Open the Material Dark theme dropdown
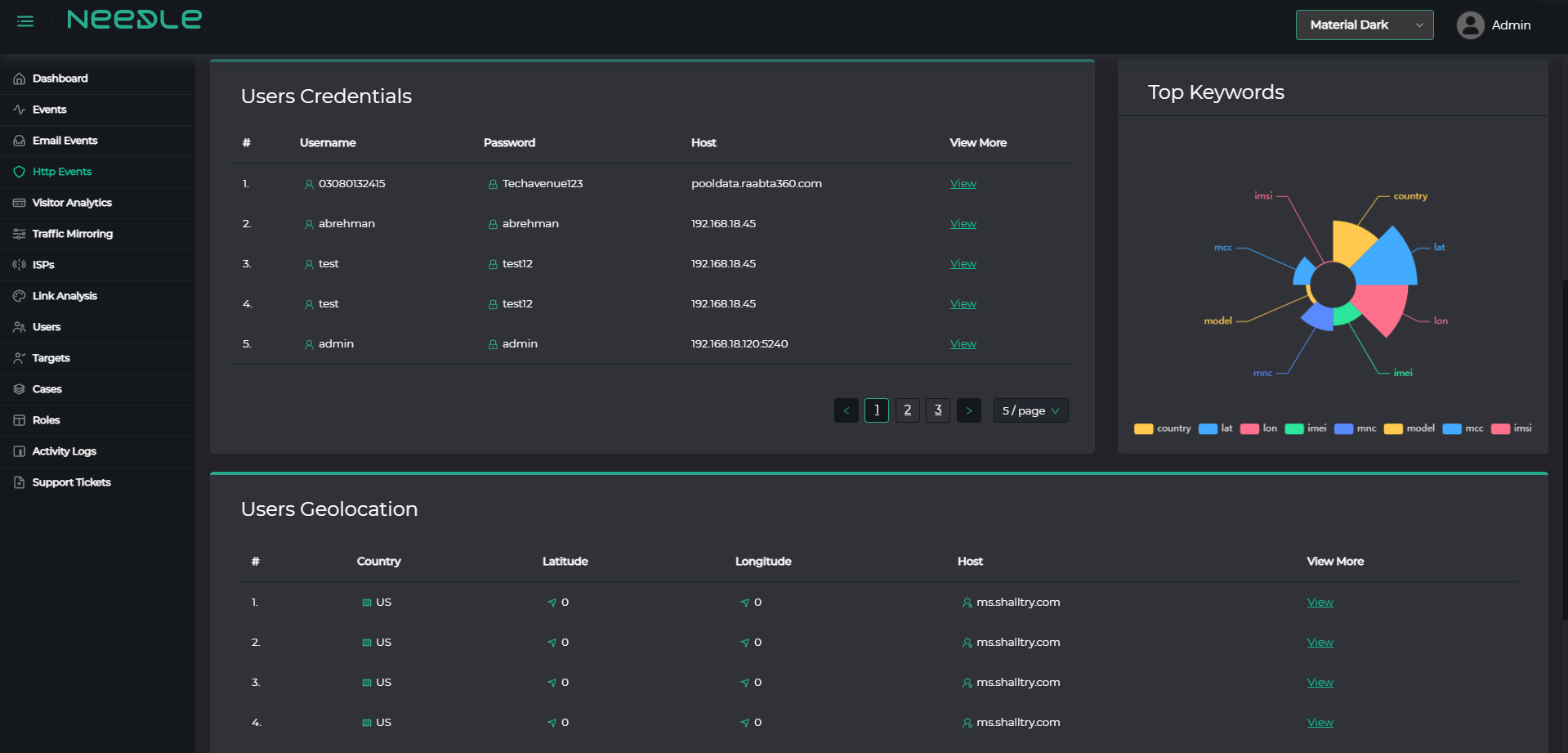Screen dimensions: 1568x753 coord(1364,25)
